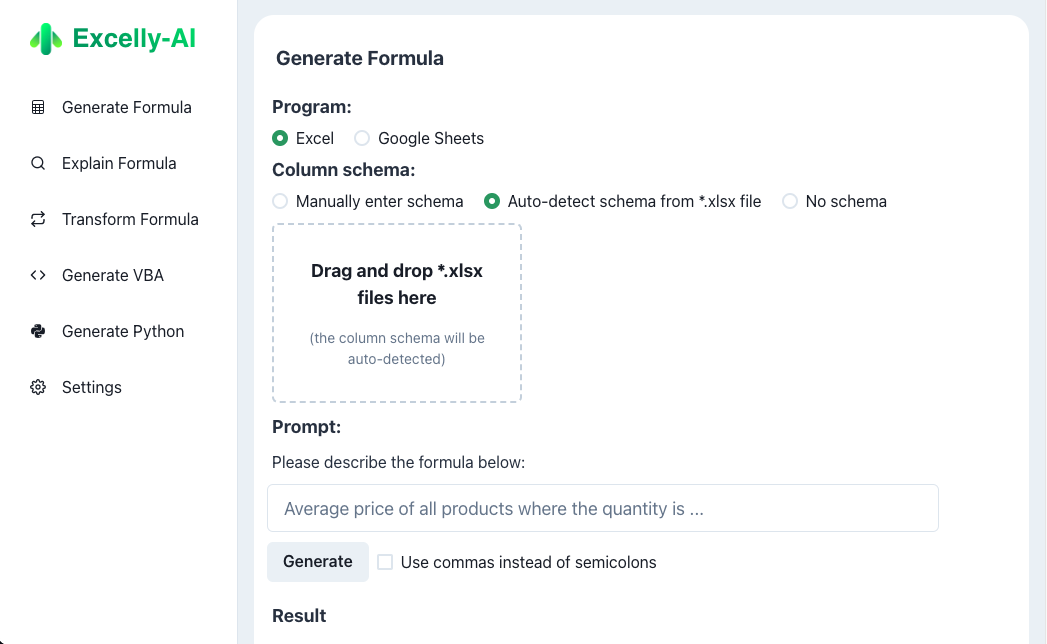Click the formula description input field

[x=602, y=508]
